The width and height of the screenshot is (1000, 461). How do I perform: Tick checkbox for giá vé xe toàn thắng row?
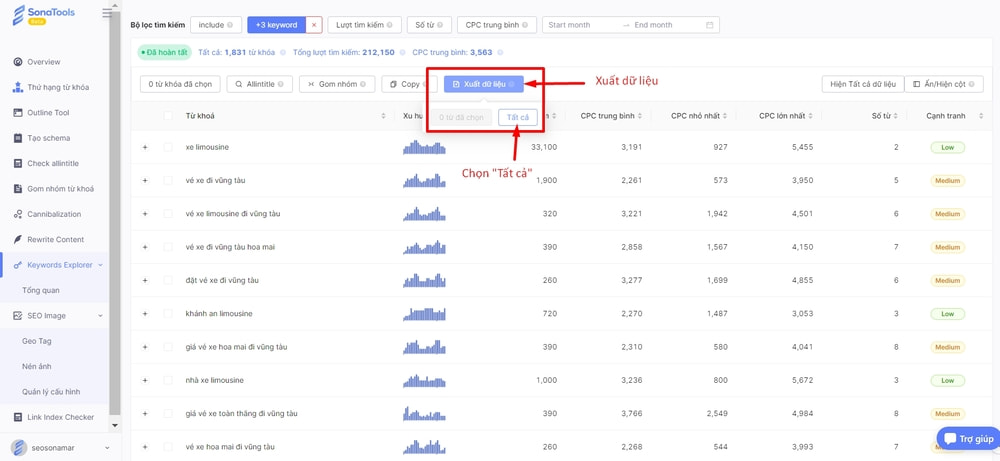coord(168,414)
